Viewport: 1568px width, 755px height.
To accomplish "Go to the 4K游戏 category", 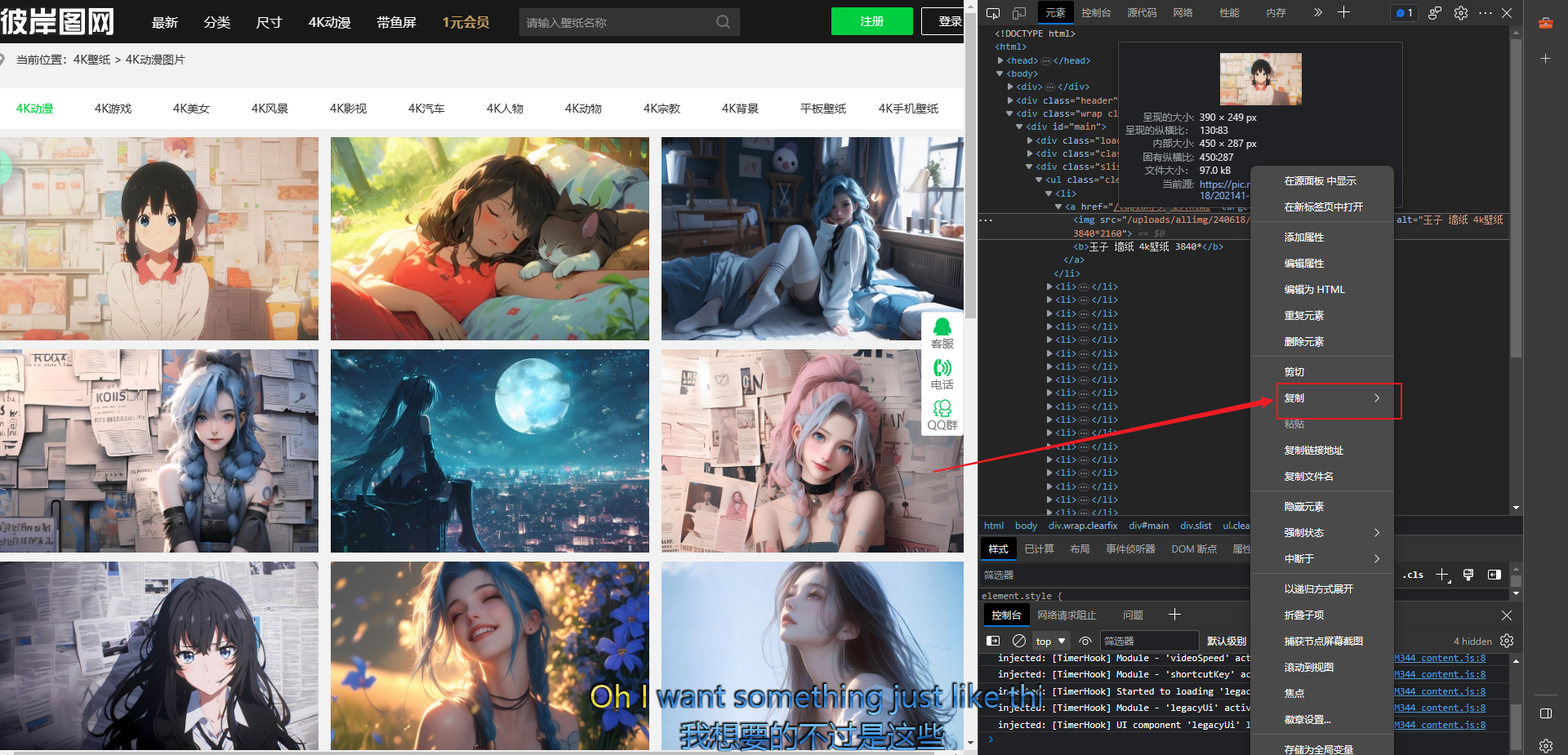I will [113, 109].
